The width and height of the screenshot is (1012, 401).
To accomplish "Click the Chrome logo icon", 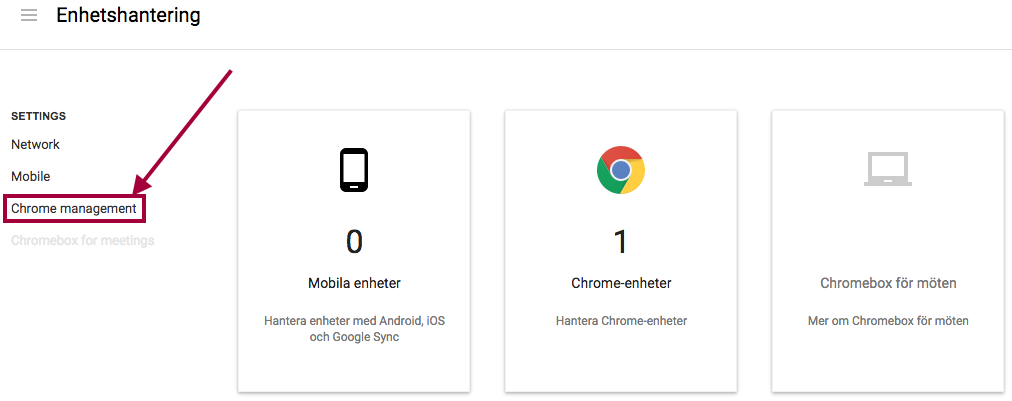I will coord(621,170).
